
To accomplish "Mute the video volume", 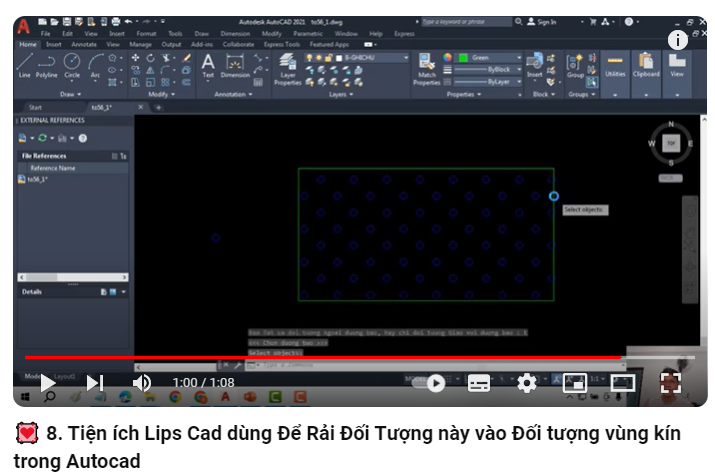I will [142, 383].
